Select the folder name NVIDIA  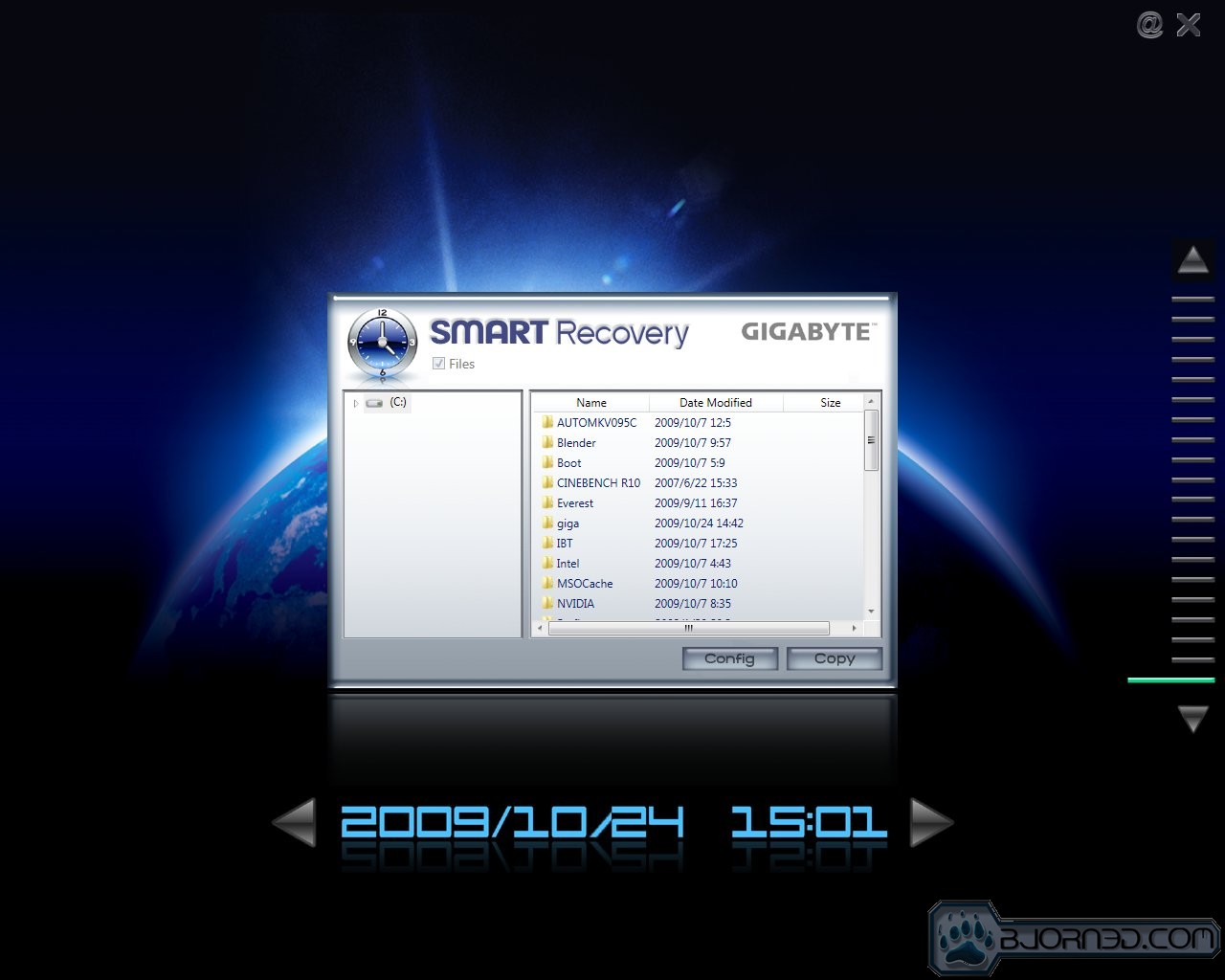(575, 604)
